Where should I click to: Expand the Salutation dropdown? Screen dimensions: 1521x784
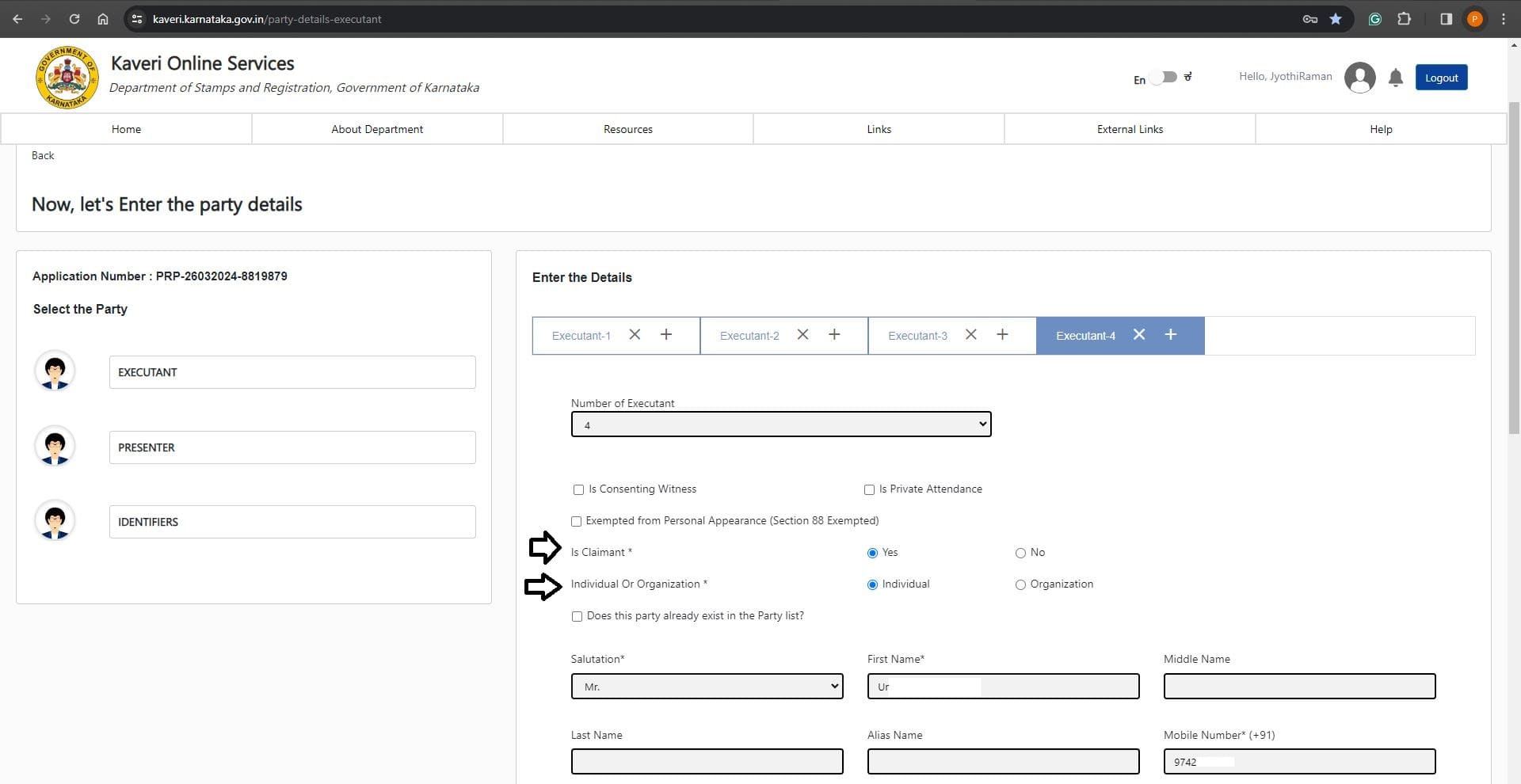click(707, 687)
